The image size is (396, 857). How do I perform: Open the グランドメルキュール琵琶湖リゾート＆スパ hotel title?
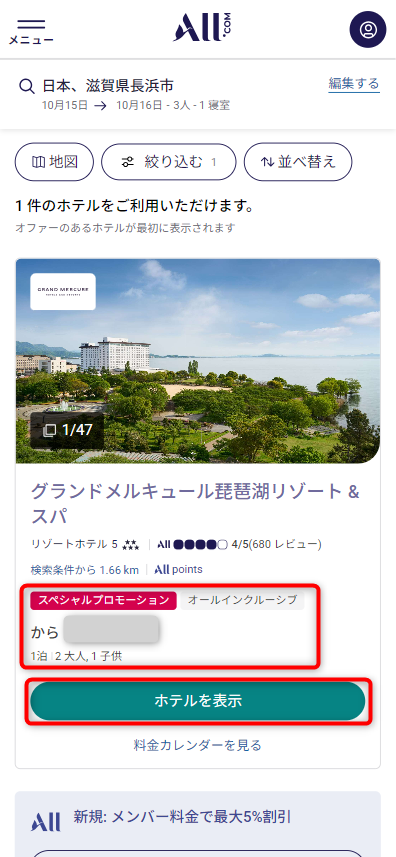196,503
